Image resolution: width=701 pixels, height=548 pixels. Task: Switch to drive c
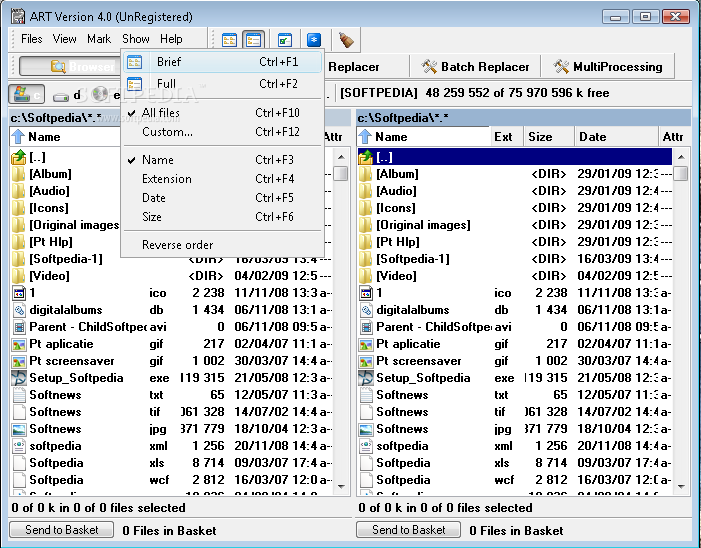(27, 94)
